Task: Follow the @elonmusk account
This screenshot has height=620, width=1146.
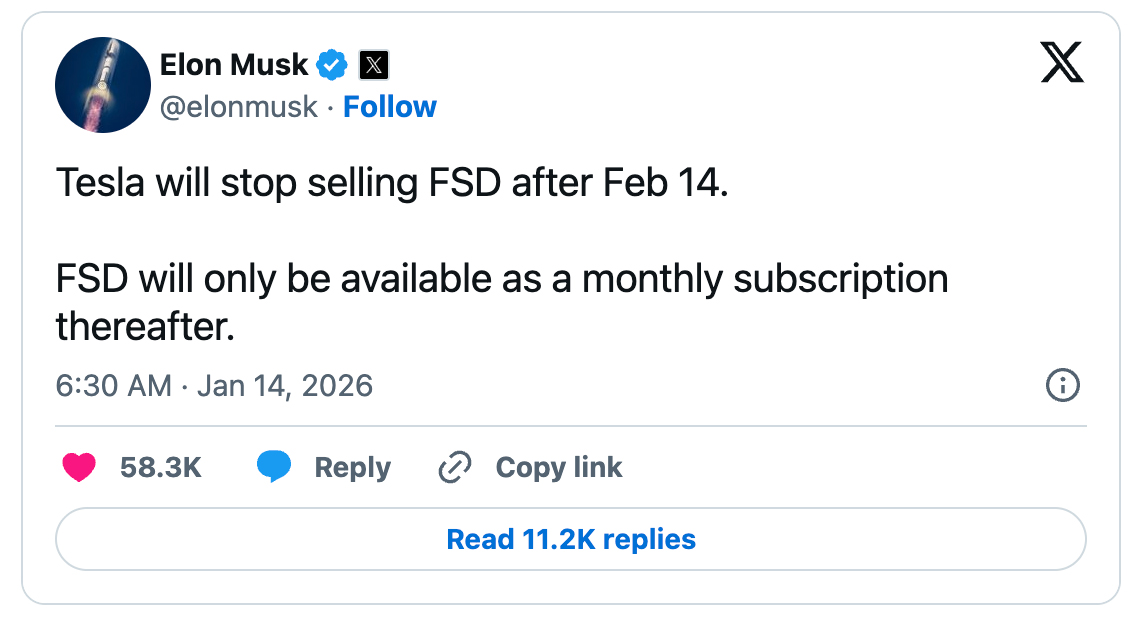Action: tap(390, 107)
